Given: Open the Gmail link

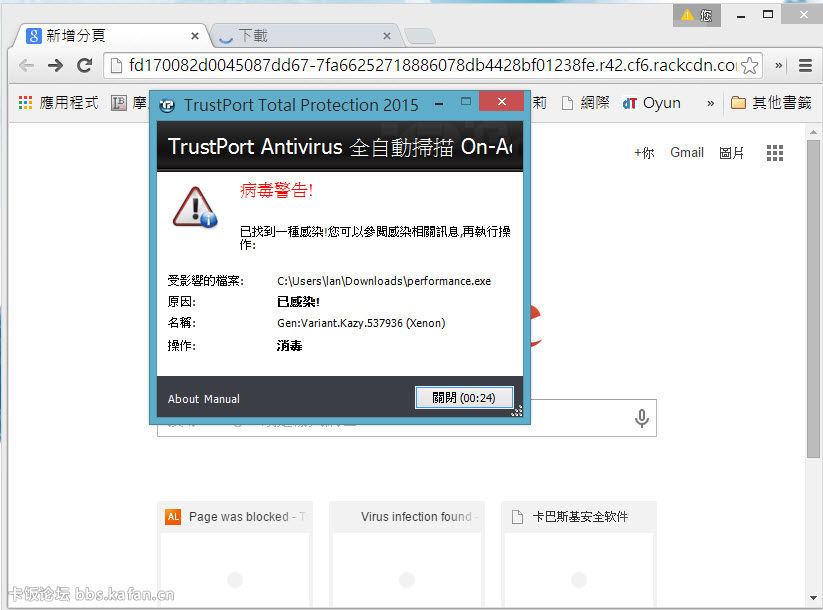Looking at the screenshot, I should (687, 153).
